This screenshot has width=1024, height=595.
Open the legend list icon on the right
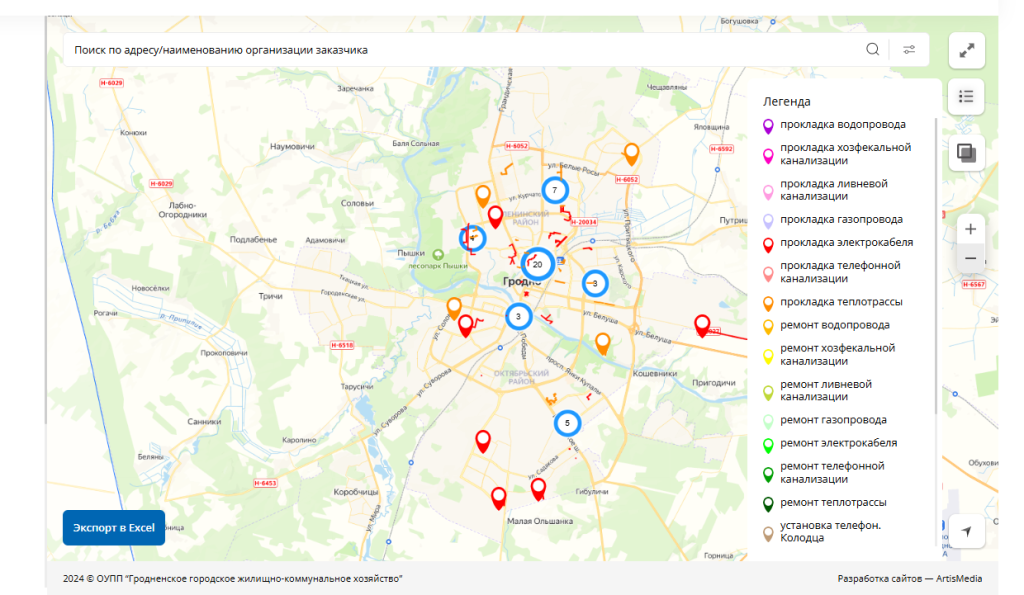pos(966,95)
